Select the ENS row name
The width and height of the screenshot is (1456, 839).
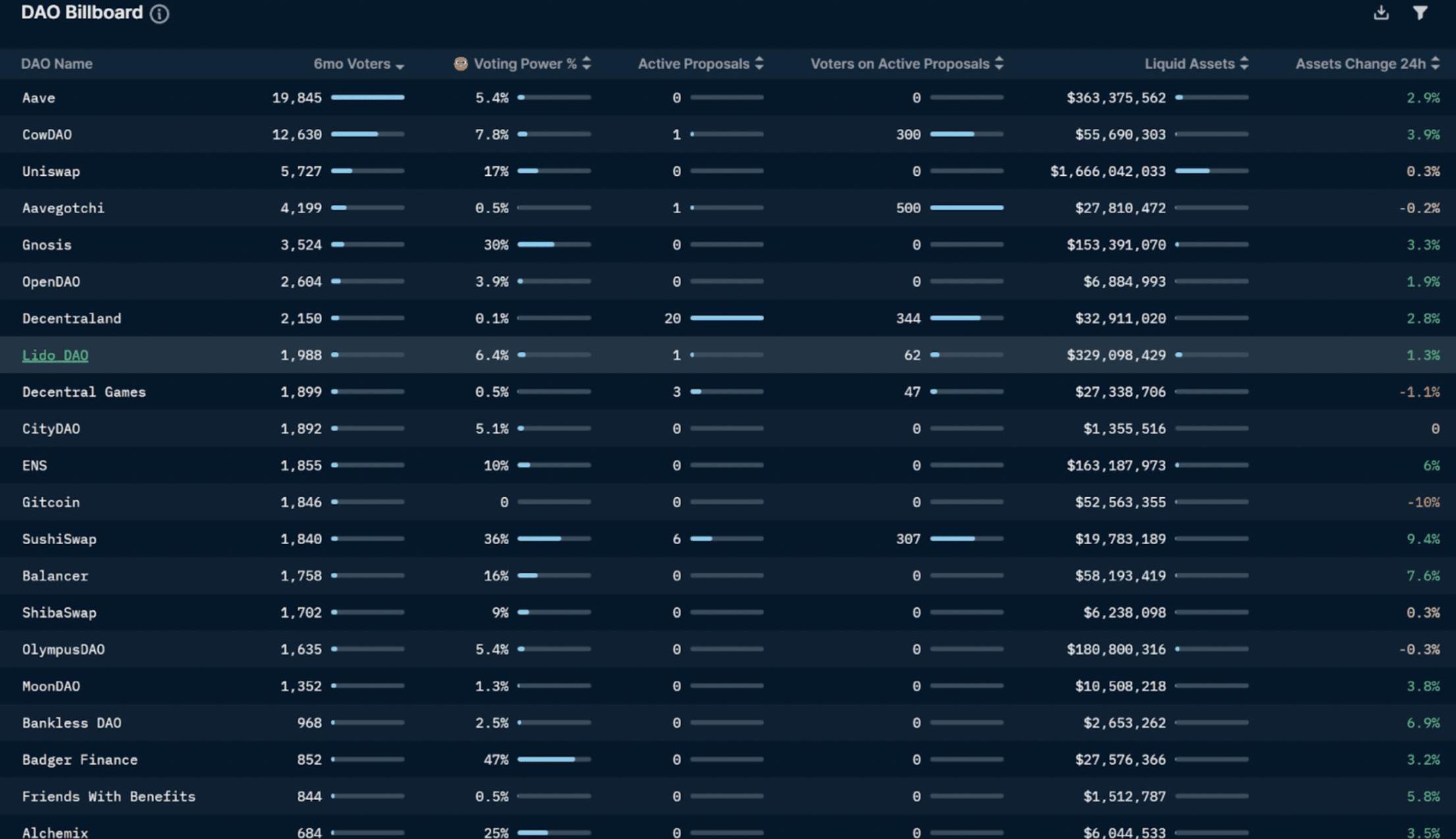[x=34, y=466]
